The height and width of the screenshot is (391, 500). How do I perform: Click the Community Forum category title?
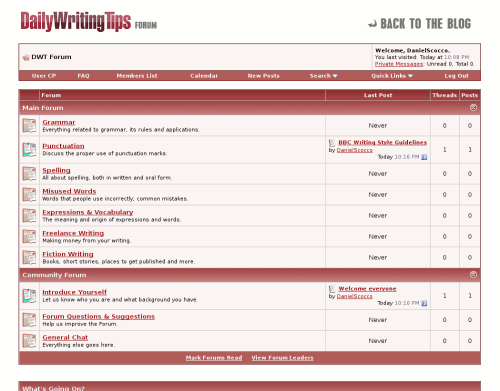(x=54, y=275)
